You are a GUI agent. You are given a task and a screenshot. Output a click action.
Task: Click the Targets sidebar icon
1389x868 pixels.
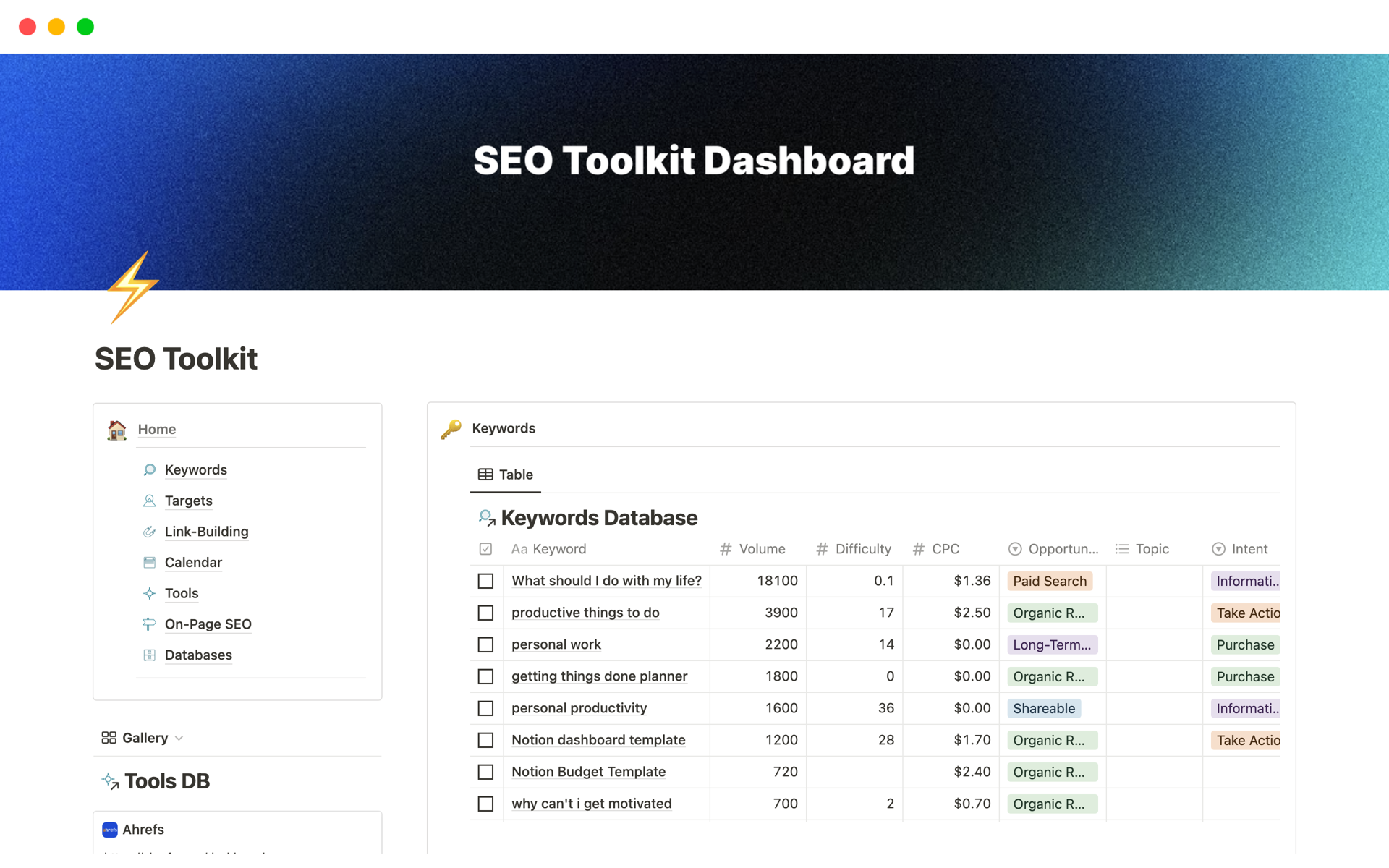(150, 500)
